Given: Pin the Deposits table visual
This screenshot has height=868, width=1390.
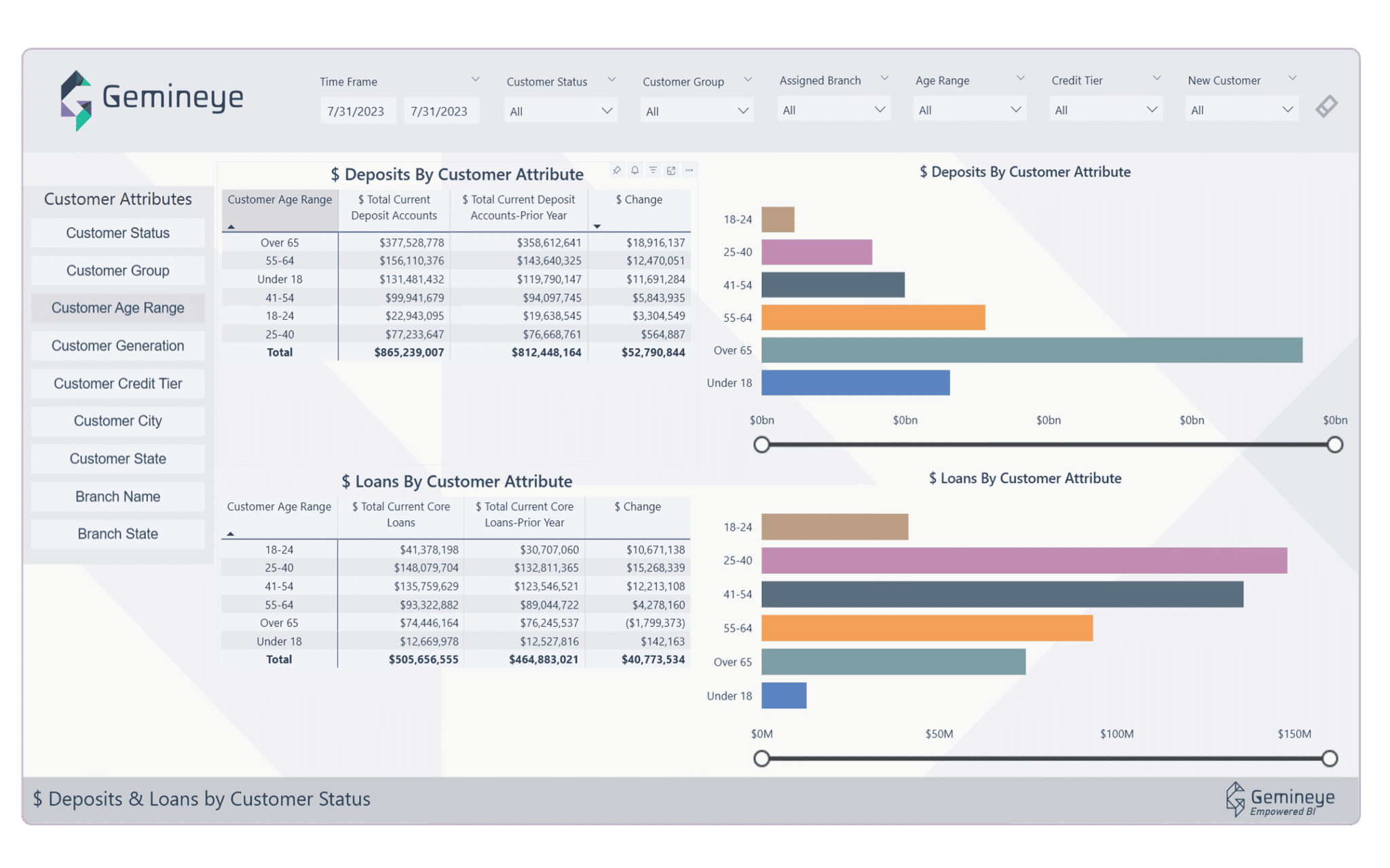Looking at the screenshot, I should click(616, 170).
